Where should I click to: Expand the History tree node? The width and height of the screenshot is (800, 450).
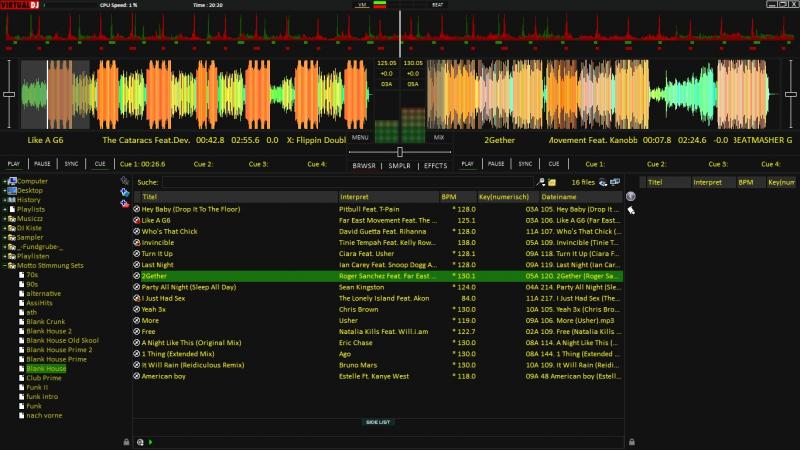coord(5,200)
